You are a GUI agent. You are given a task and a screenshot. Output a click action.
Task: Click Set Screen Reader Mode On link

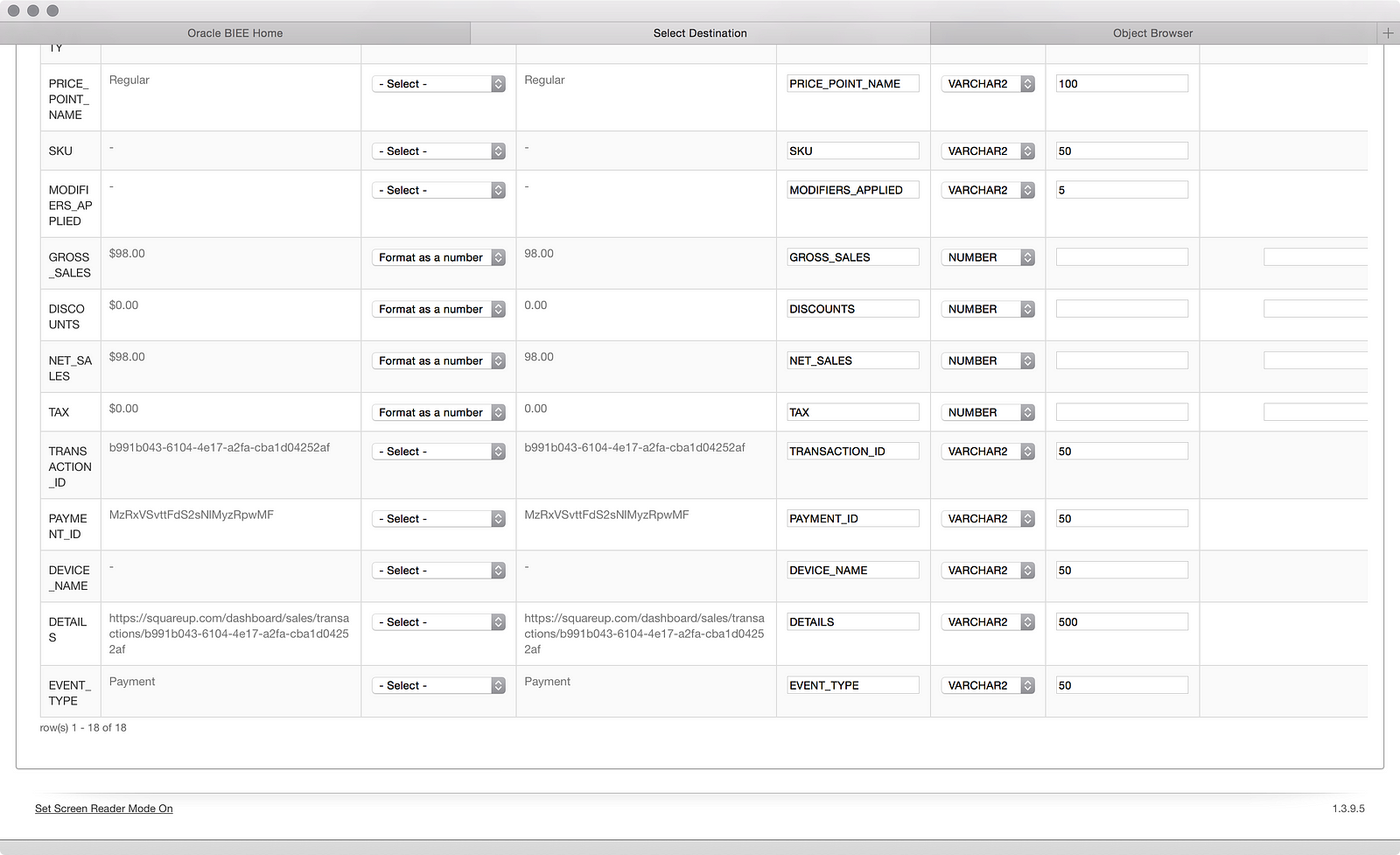(x=104, y=809)
